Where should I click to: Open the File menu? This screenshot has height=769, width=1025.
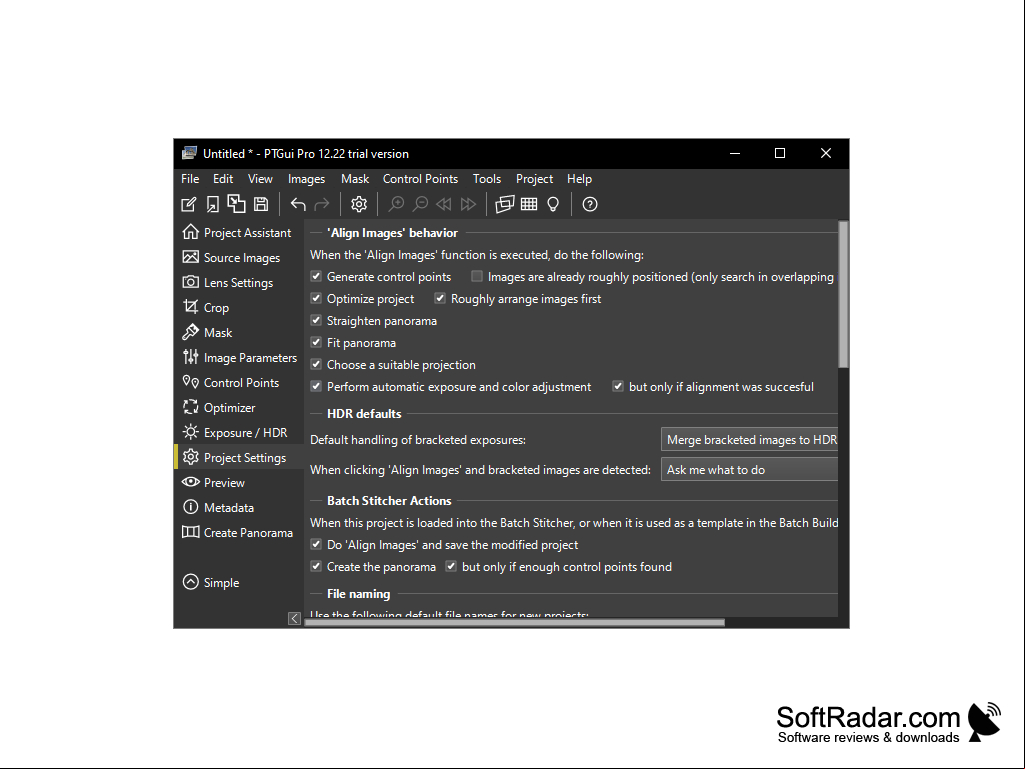pyautogui.click(x=190, y=179)
